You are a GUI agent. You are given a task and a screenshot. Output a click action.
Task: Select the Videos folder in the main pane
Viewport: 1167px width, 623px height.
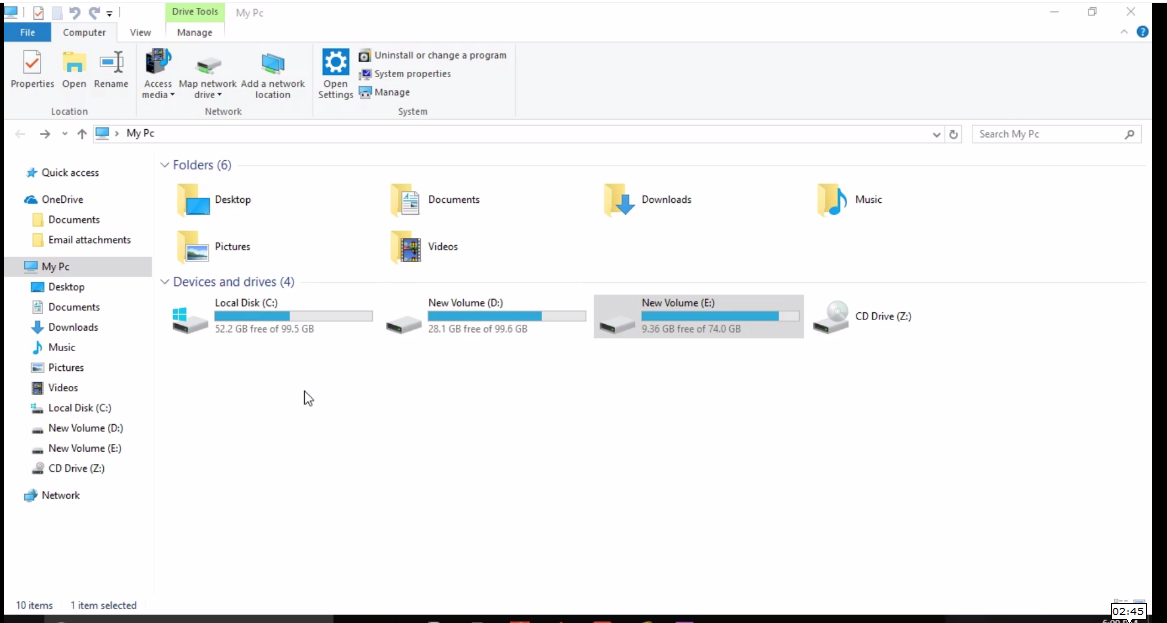tap(425, 246)
